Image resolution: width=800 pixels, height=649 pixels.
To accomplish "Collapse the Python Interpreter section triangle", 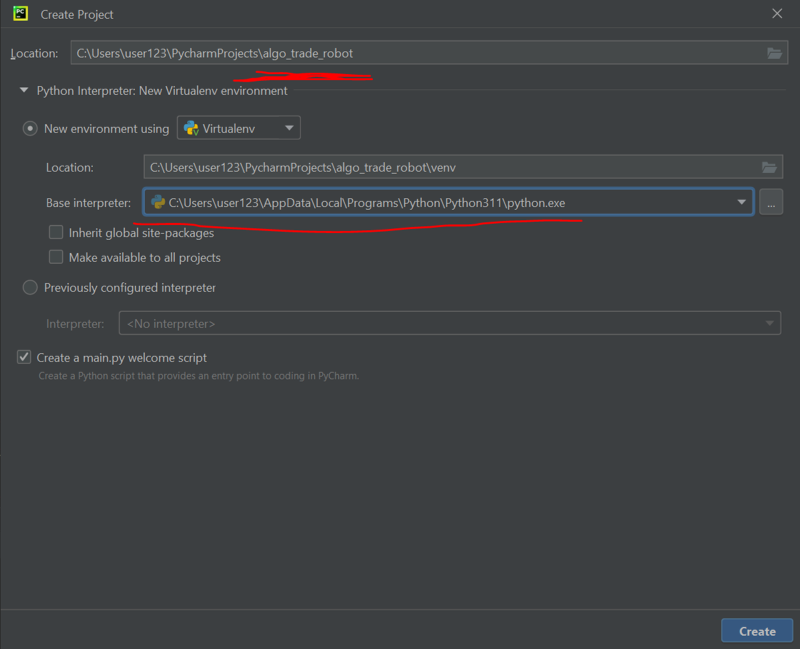I will pyautogui.click(x=23, y=90).
